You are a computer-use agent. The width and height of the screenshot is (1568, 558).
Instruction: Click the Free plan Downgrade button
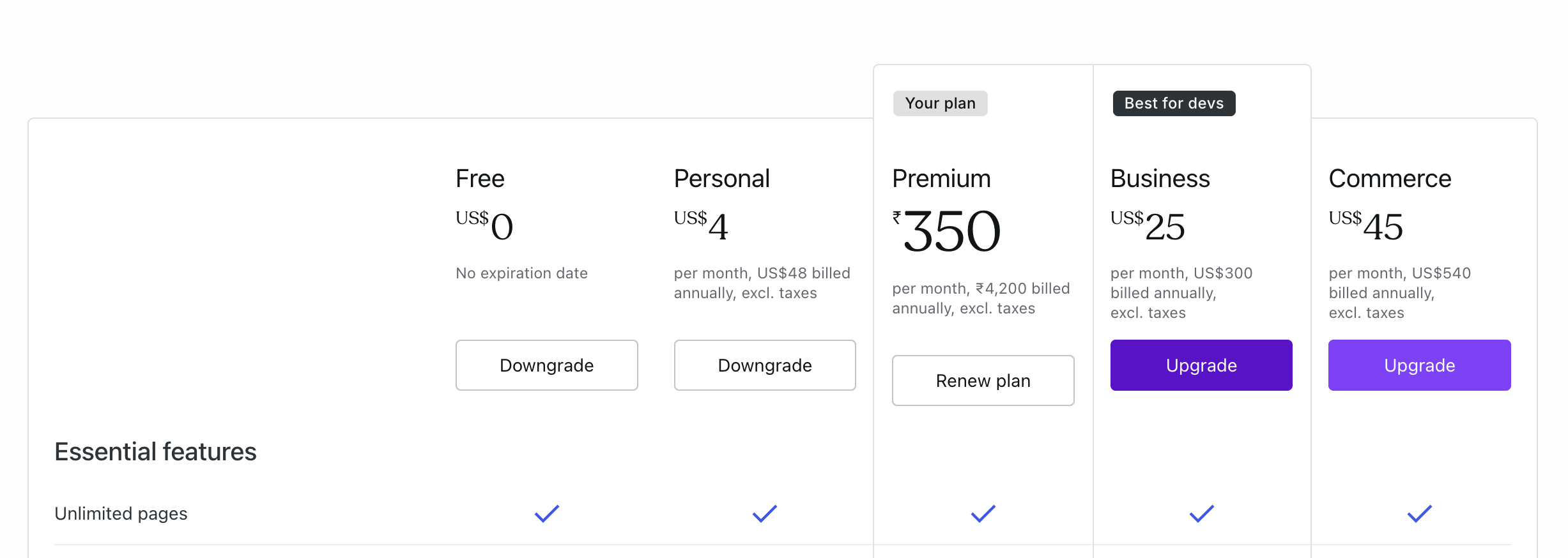coord(546,365)
